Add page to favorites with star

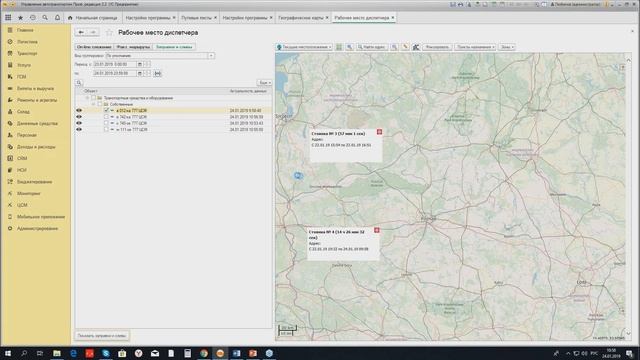click(109, 32)
